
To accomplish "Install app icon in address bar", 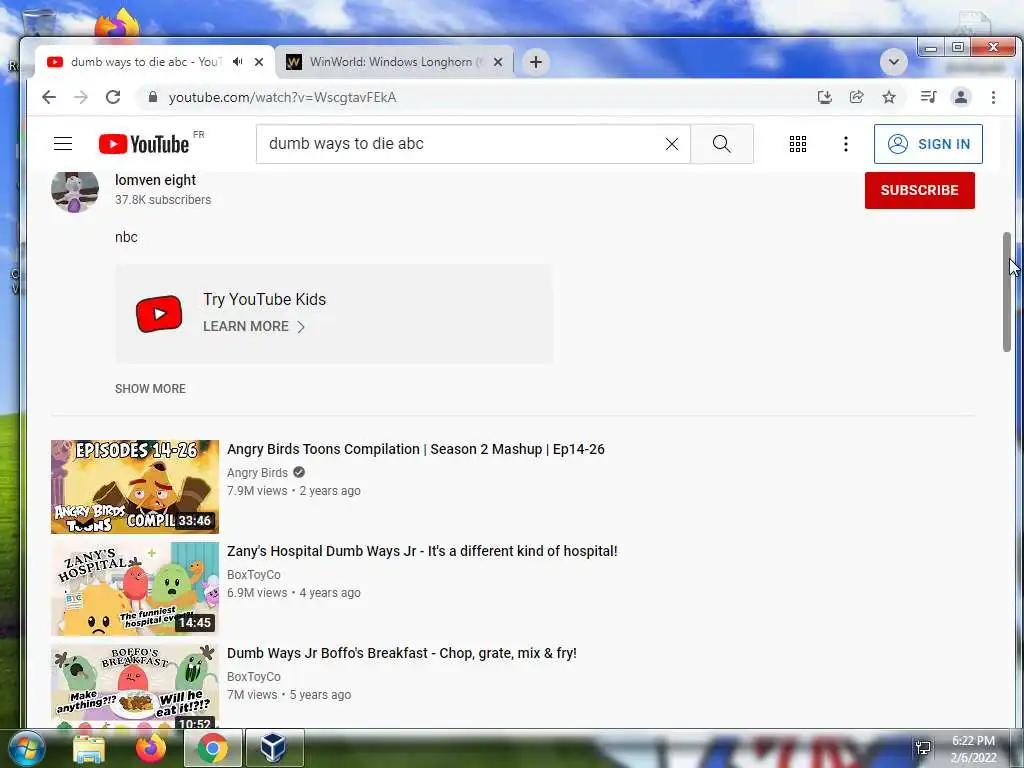I will (825, 97).
